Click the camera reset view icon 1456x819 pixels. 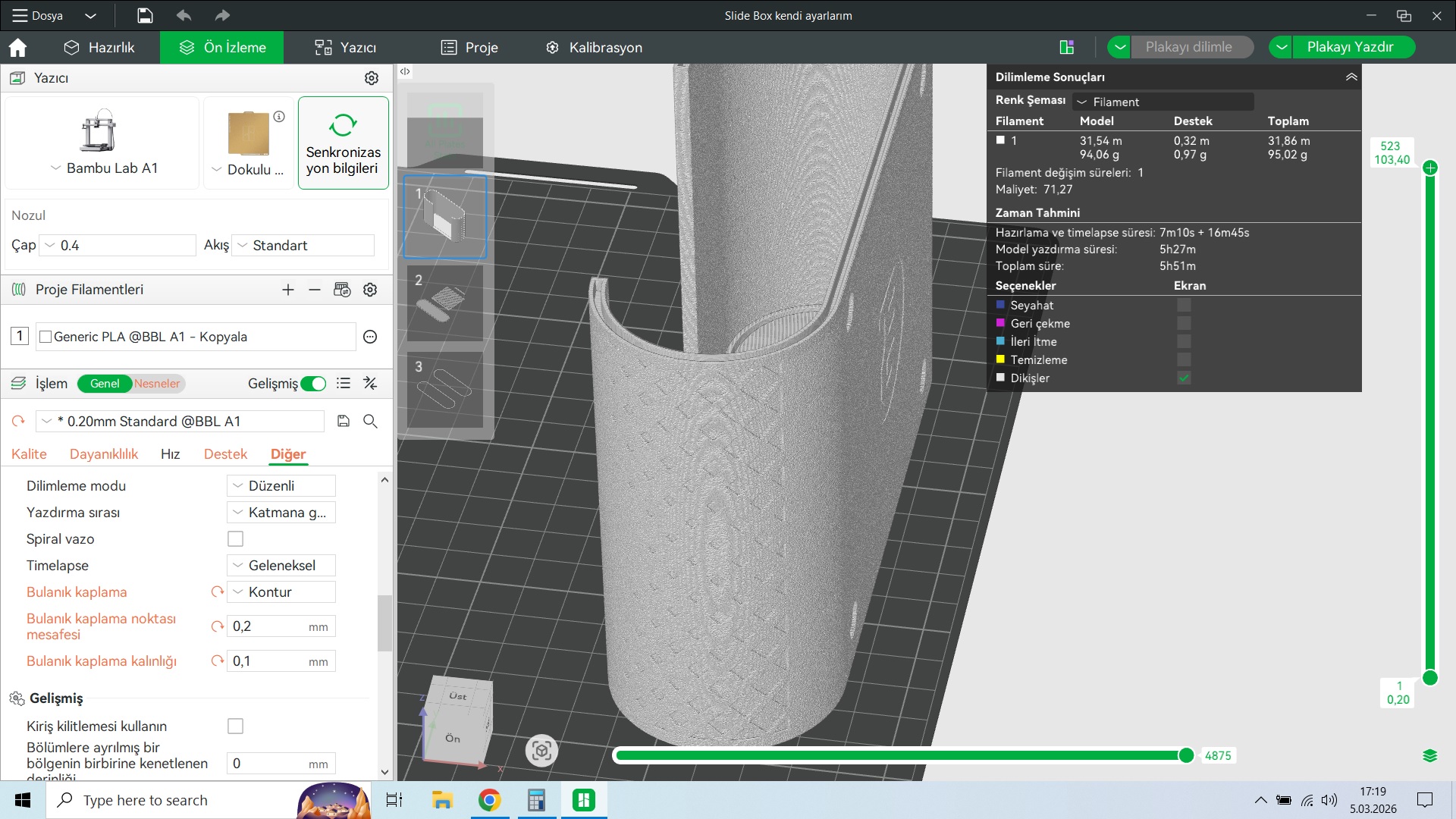pyautogui.click(x=541, y=751)
